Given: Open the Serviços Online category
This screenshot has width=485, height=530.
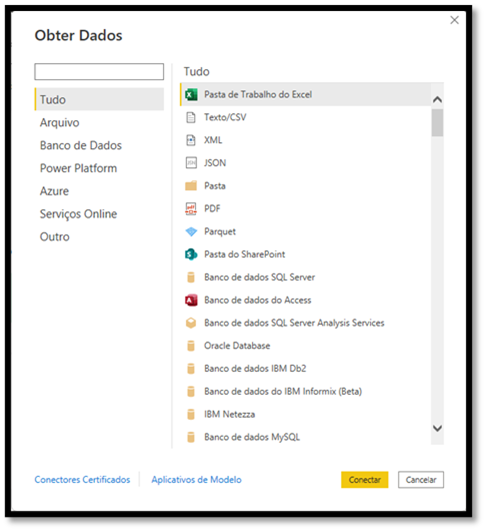Looking at the screenshot, I should 78,214.
